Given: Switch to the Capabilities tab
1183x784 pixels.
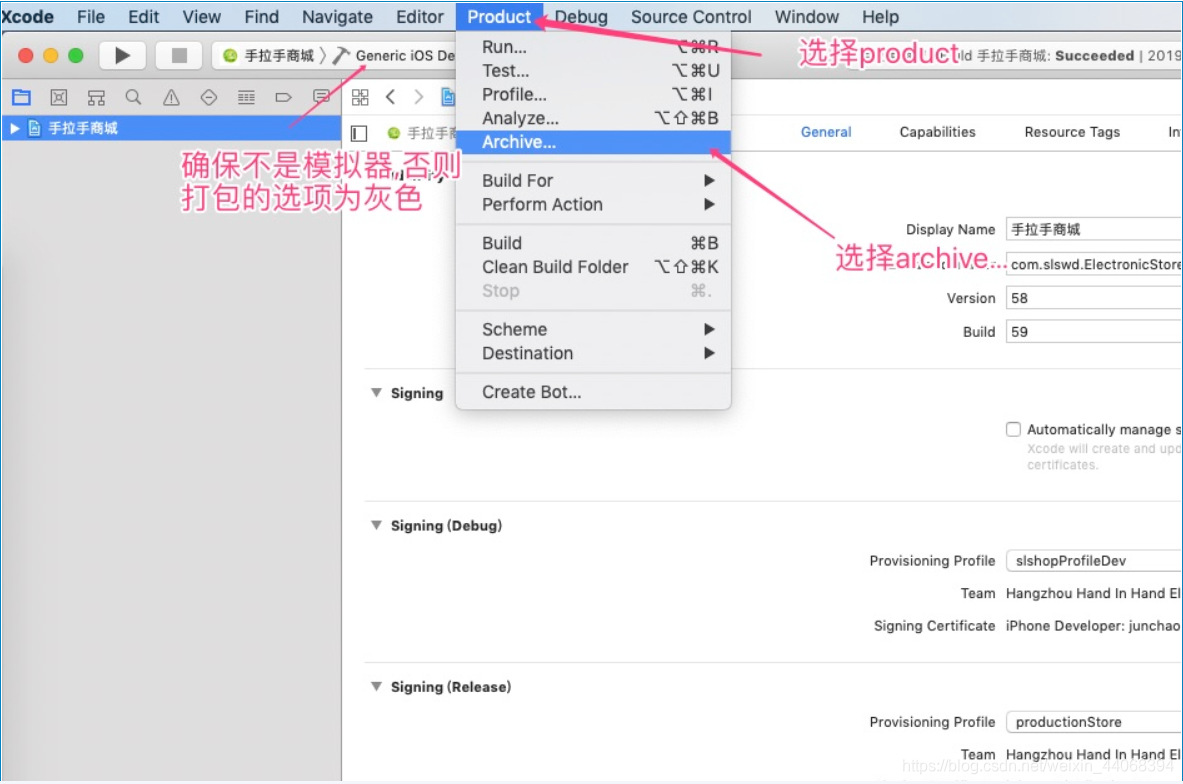Looking at the screenshot, I should 937,132.
